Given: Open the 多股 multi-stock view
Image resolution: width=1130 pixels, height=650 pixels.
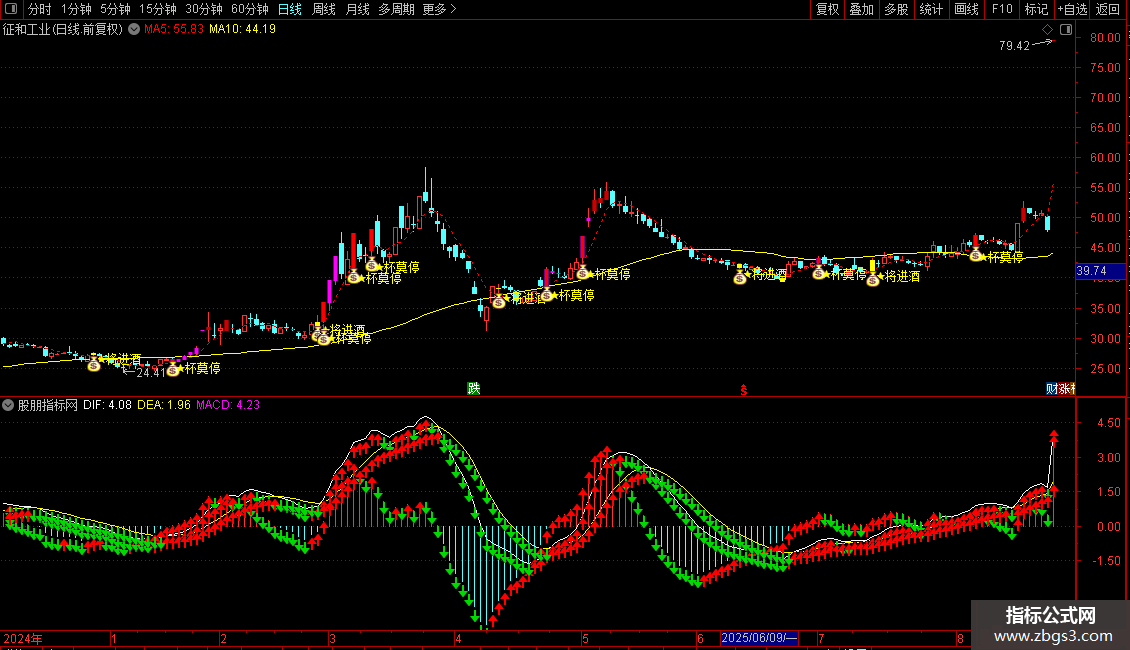Looking at the screenshot, I should pos(897,9).
